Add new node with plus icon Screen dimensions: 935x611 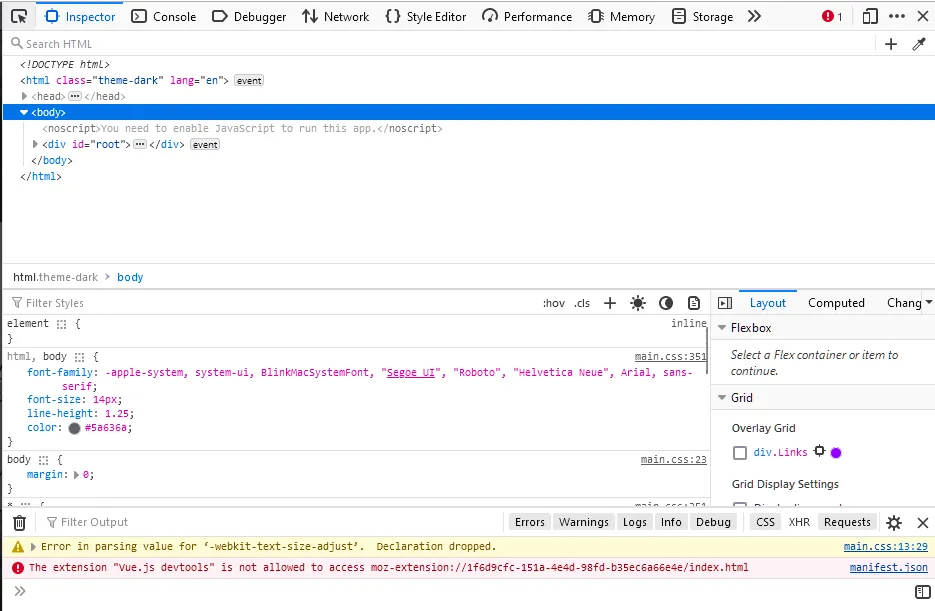pyautogui.click(x=891, y=44)
